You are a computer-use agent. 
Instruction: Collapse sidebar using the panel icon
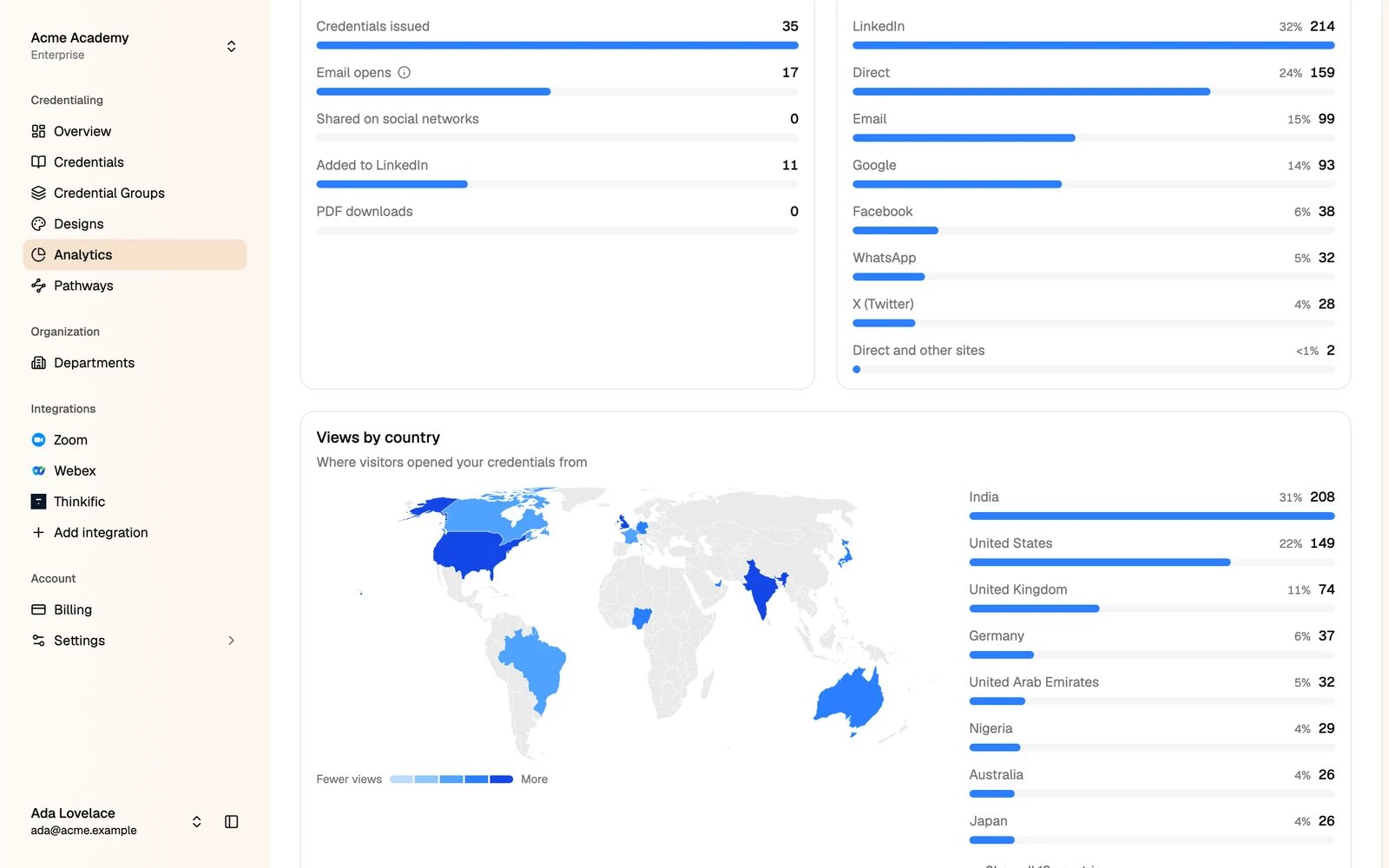(x=231, y=821)
